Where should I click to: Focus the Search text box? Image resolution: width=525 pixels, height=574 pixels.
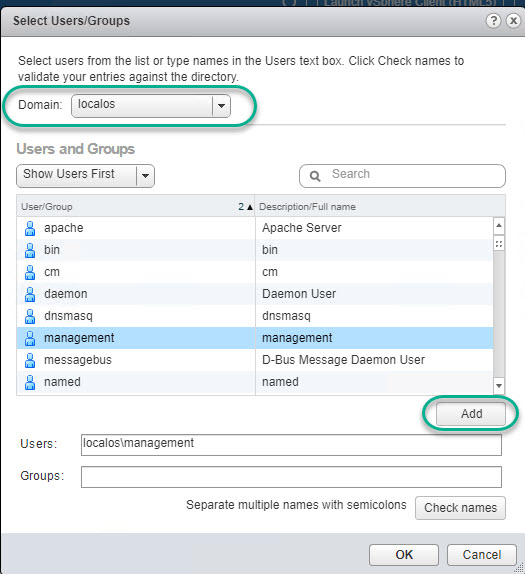[402, 176]
